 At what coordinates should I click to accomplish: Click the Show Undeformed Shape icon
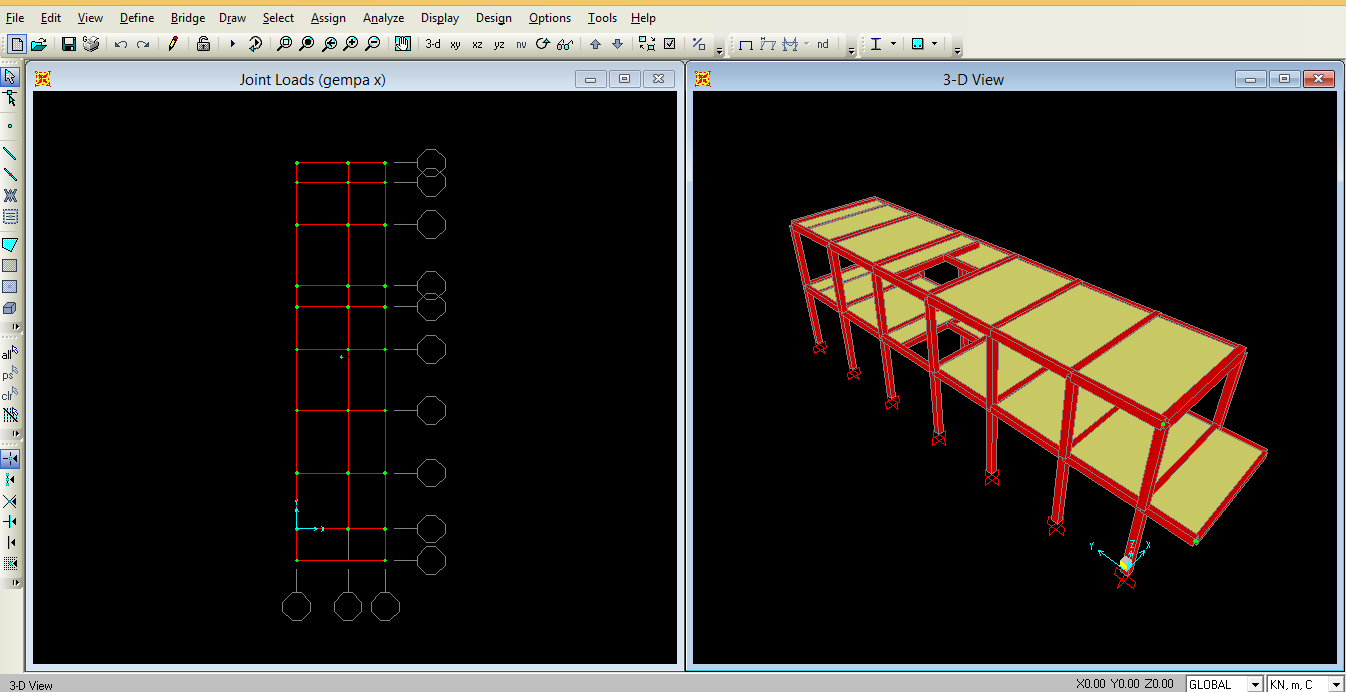coord(745,44)
